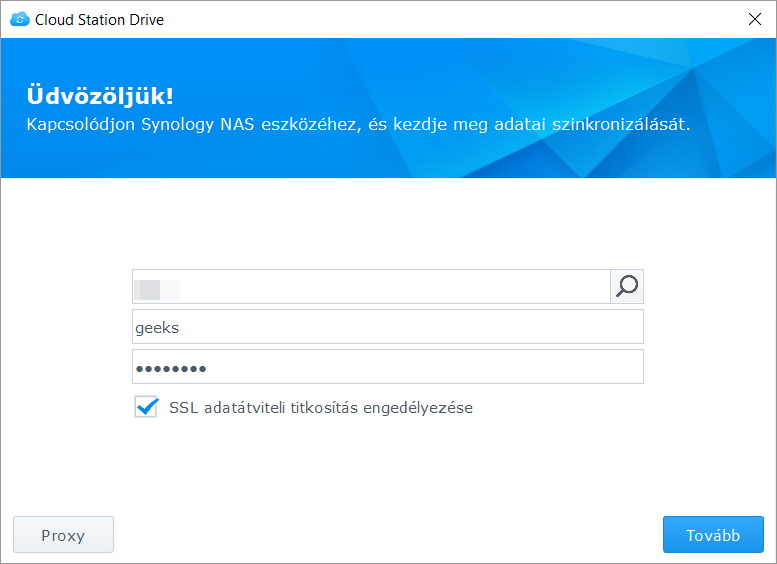Click into the masked password field
777x564 pixels.
click(x=387, y=367)
